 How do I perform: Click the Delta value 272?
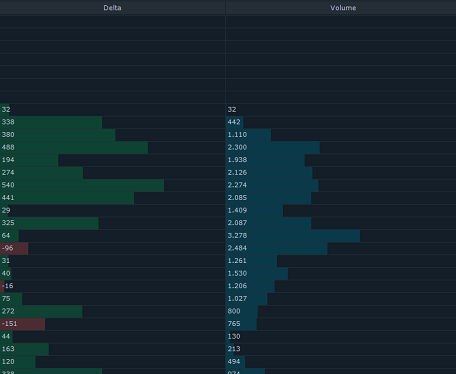[8, 311]
